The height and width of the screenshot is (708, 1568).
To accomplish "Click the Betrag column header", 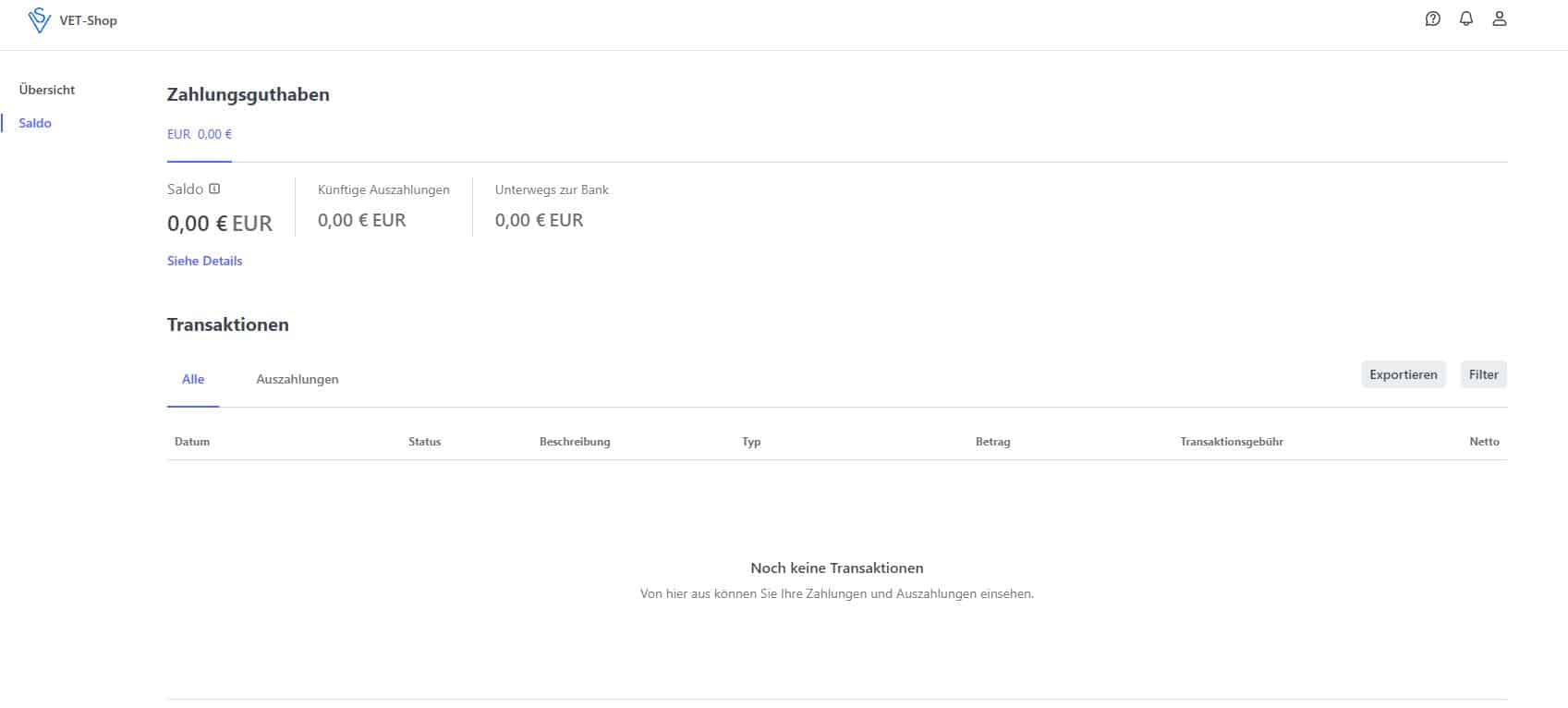I will pyautogui.click(x=993, y=442).
